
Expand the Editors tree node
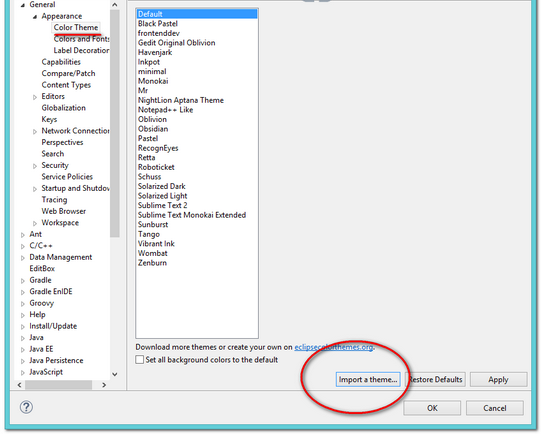pyautogui.click(x=35, y=97)
